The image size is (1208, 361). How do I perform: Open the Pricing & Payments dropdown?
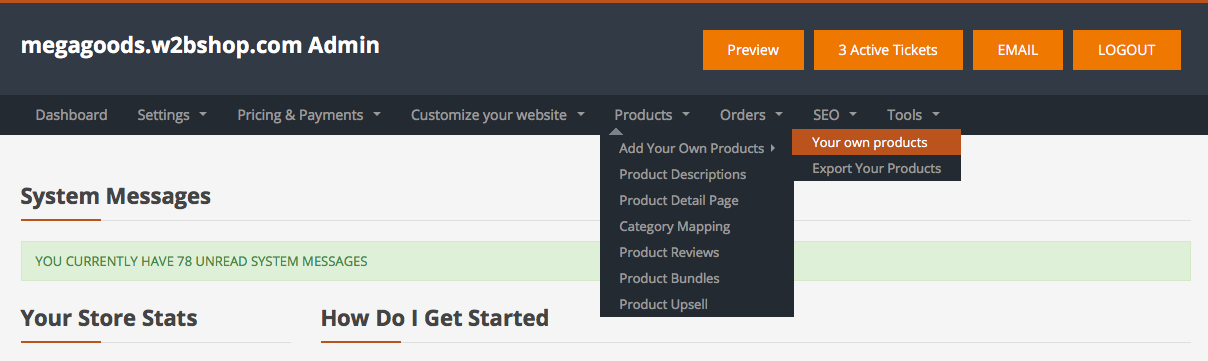click(309, 115)
